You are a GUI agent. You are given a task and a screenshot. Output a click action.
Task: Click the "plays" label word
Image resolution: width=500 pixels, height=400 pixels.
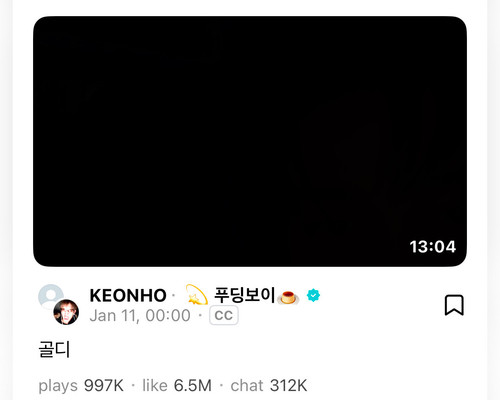[x=58, y=386]
